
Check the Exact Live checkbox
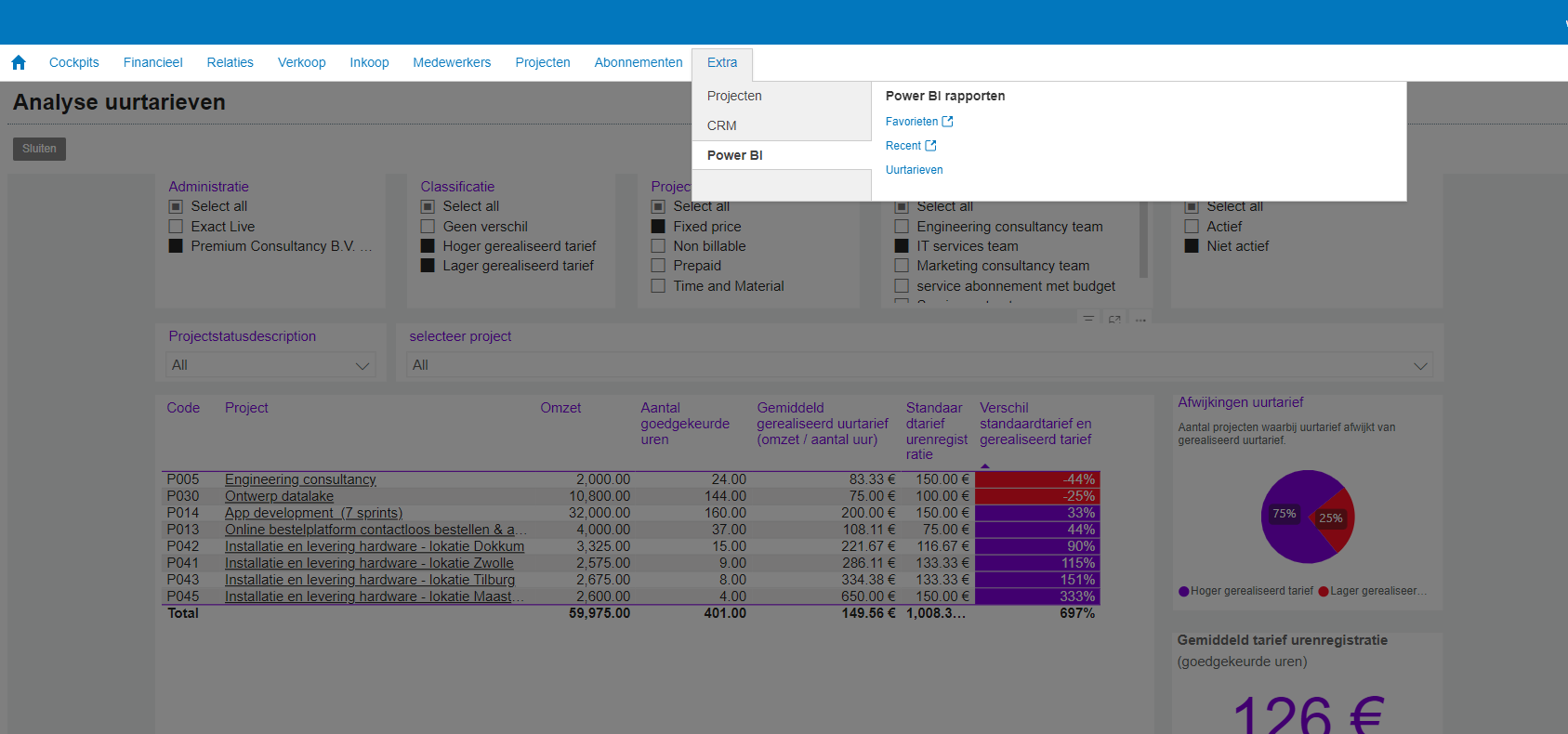[x=176, y=227]
